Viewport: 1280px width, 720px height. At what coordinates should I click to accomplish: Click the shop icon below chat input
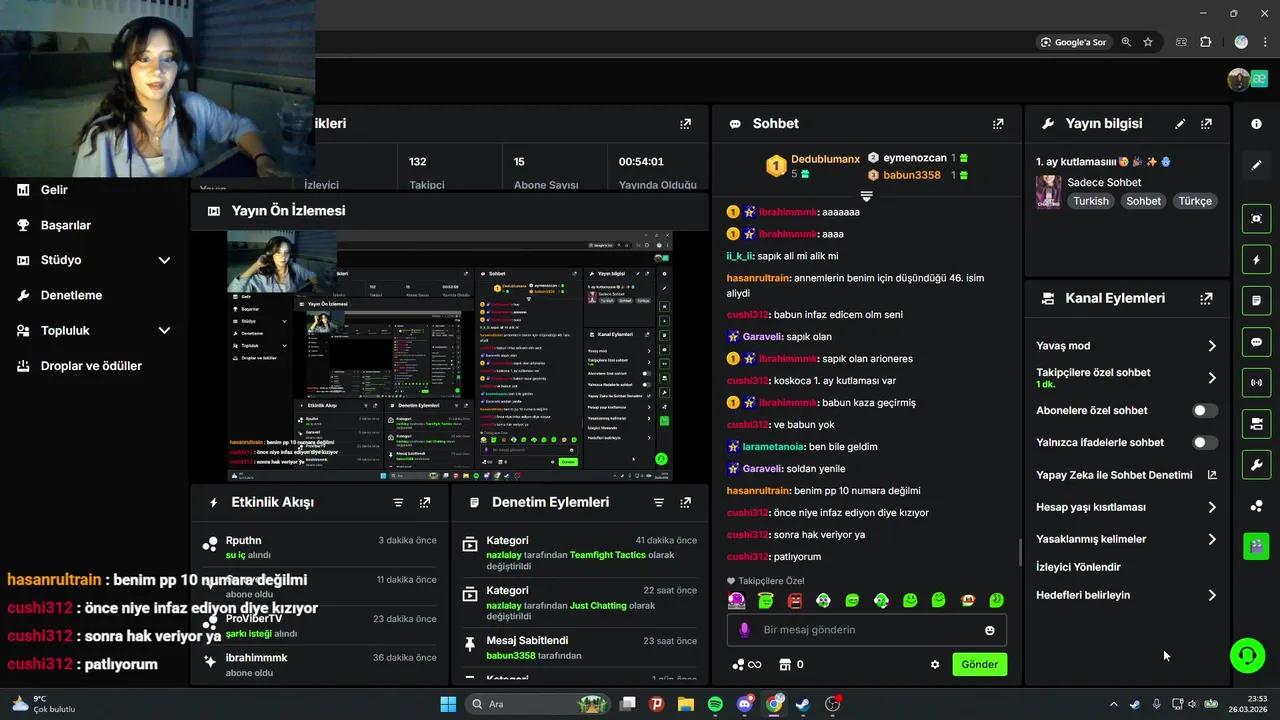click(785, 664)
